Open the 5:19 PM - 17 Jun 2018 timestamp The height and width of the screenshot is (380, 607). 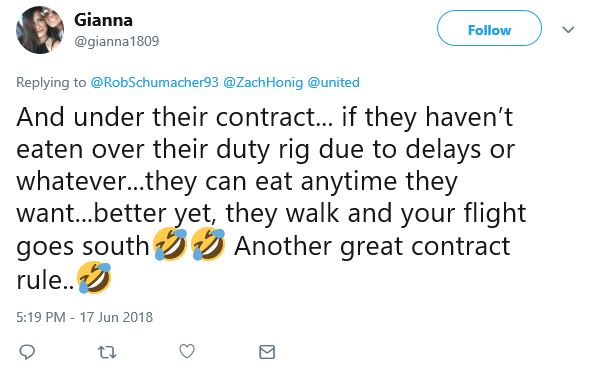tap(84, 317)
